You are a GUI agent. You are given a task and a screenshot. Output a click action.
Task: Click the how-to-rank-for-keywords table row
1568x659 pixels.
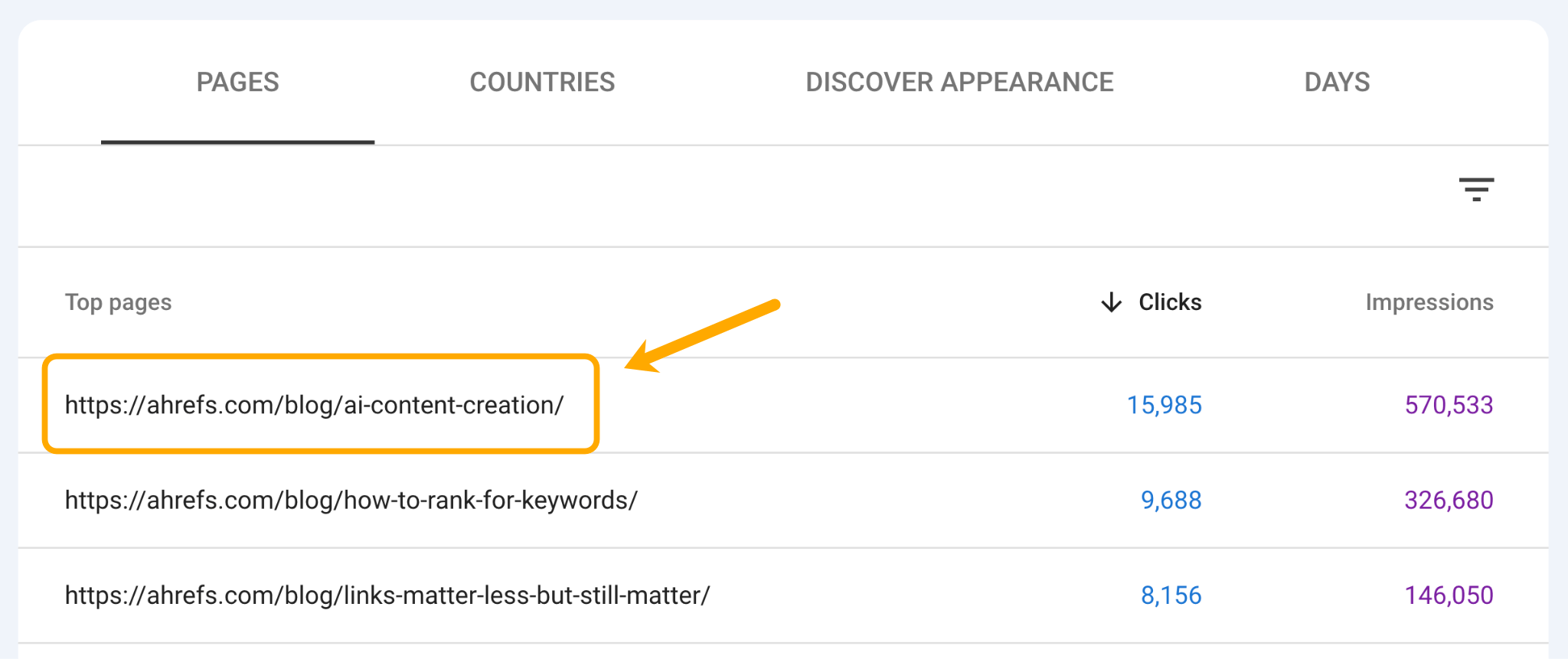(x=766, y=500)
